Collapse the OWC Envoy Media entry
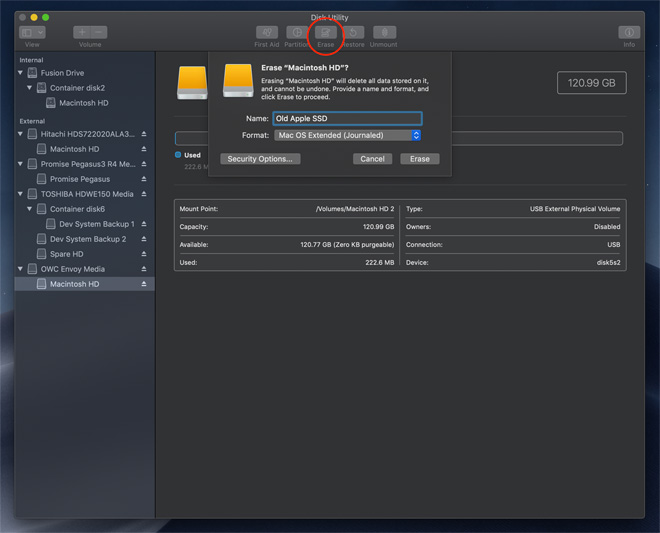 (x=20, y=269)
